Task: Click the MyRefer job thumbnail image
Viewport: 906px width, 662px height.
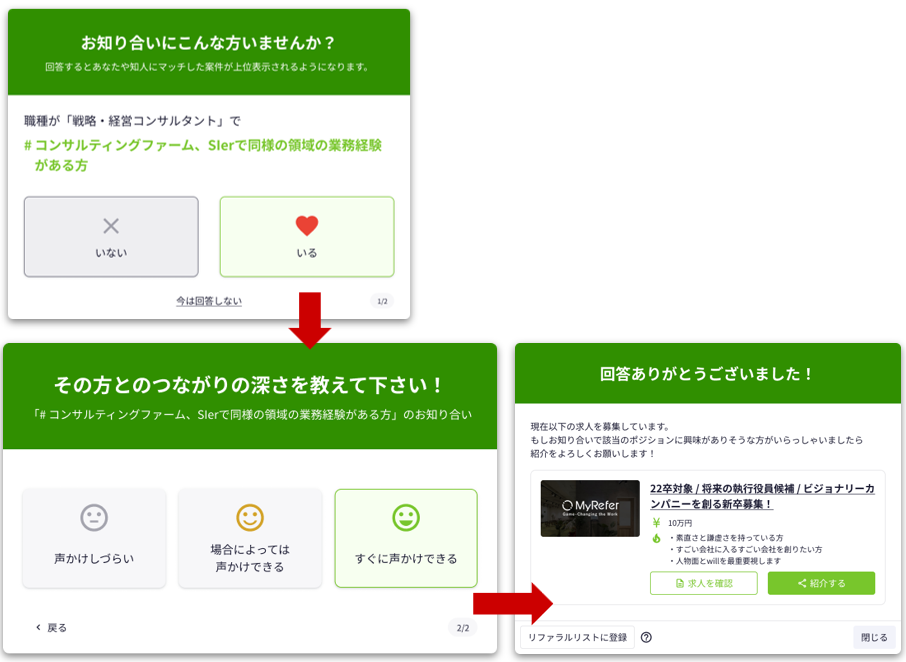Action: [589, 508]
